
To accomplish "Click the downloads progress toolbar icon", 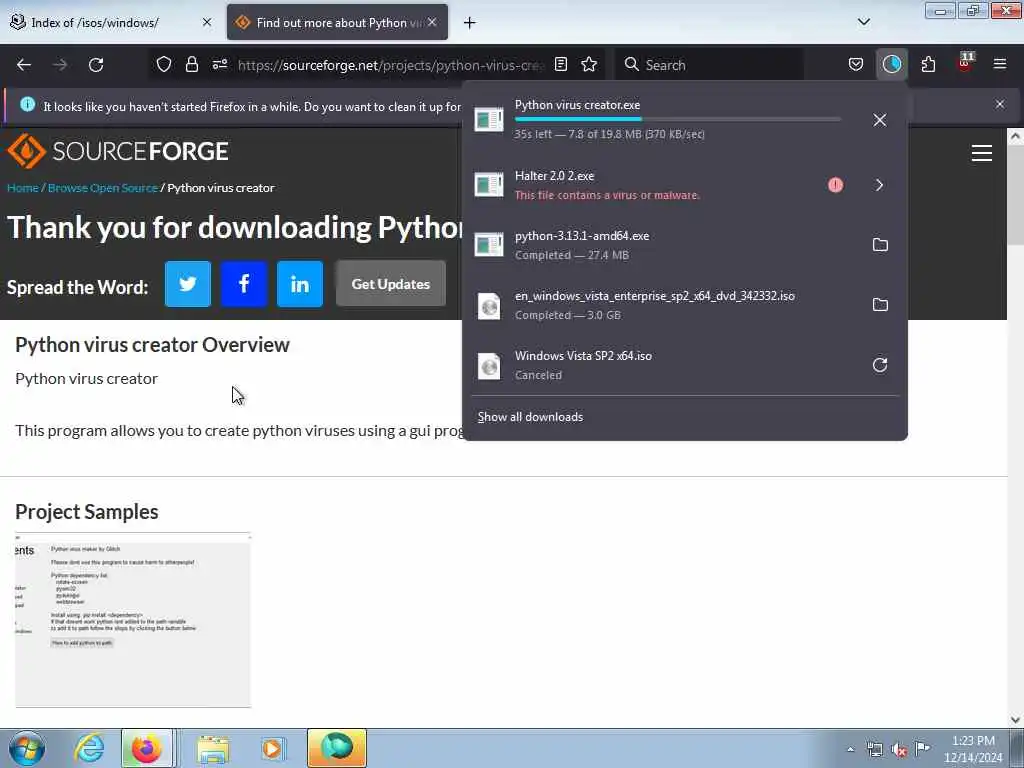I will click(891, 65).
